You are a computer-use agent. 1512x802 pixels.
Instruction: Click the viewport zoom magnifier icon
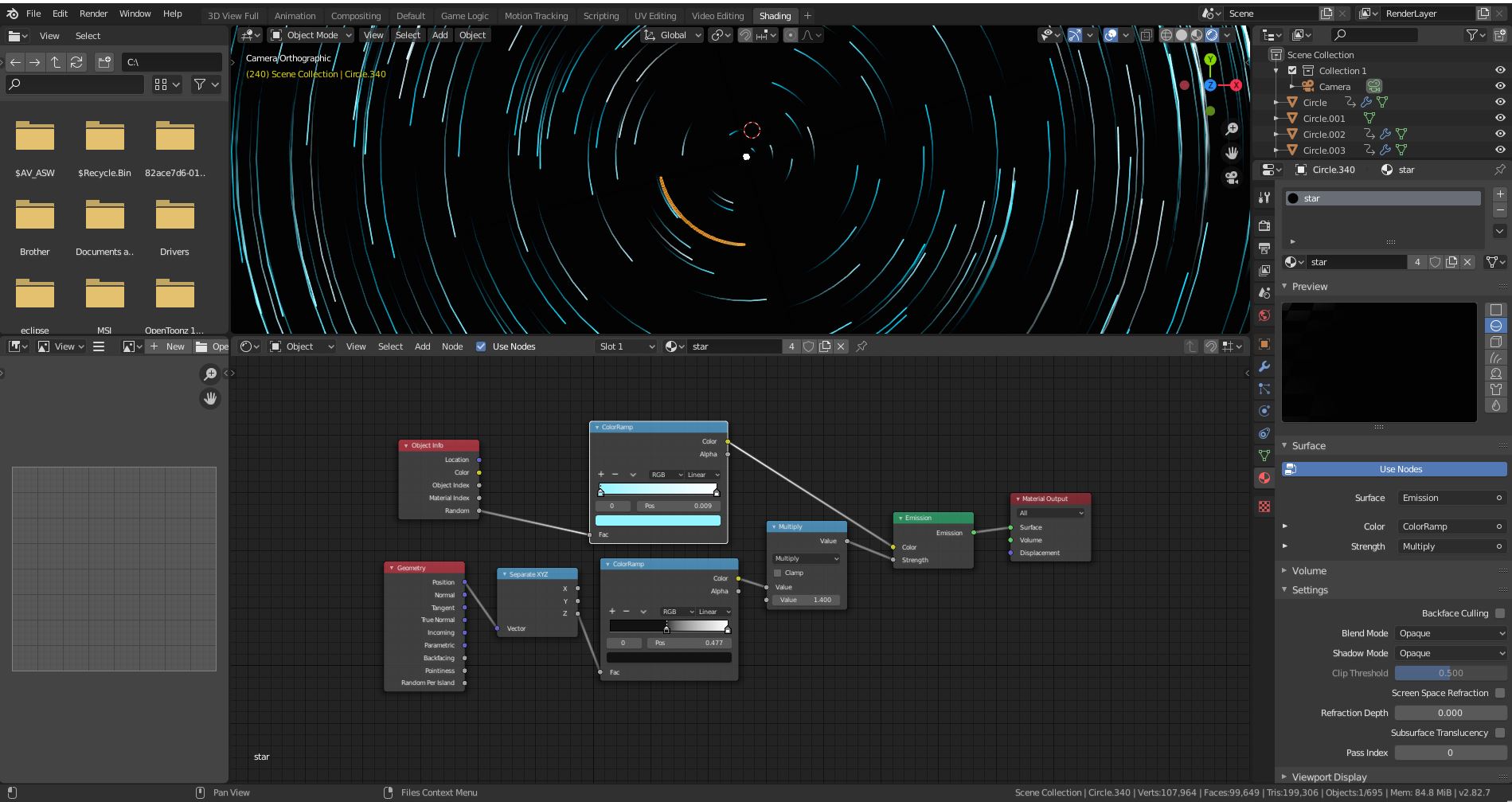(x=1232, y=128)
